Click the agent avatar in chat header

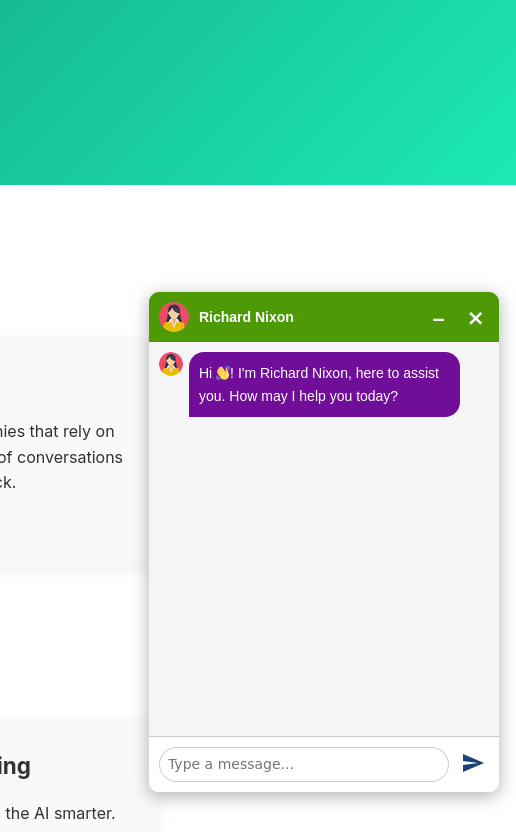pos(174,317)
